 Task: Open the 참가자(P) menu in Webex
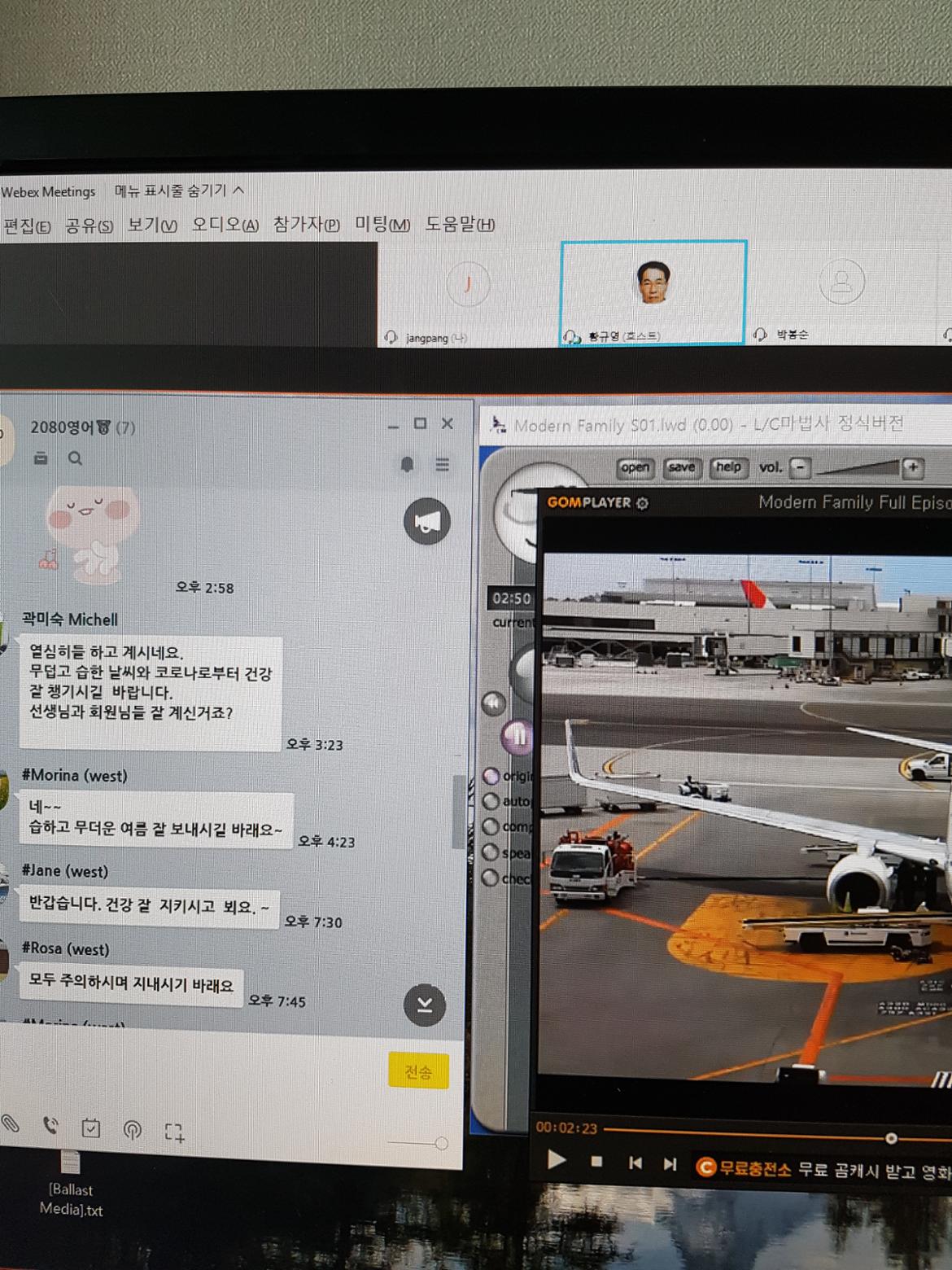[306, 225]
